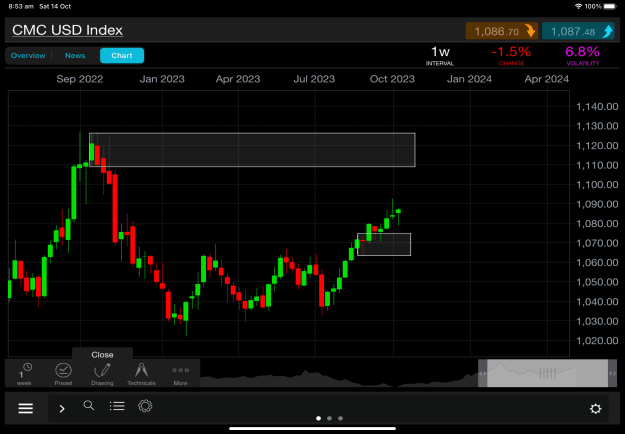Check the battery 100% indicator
This screenshot has height=434, width=625.
[601, 6]
